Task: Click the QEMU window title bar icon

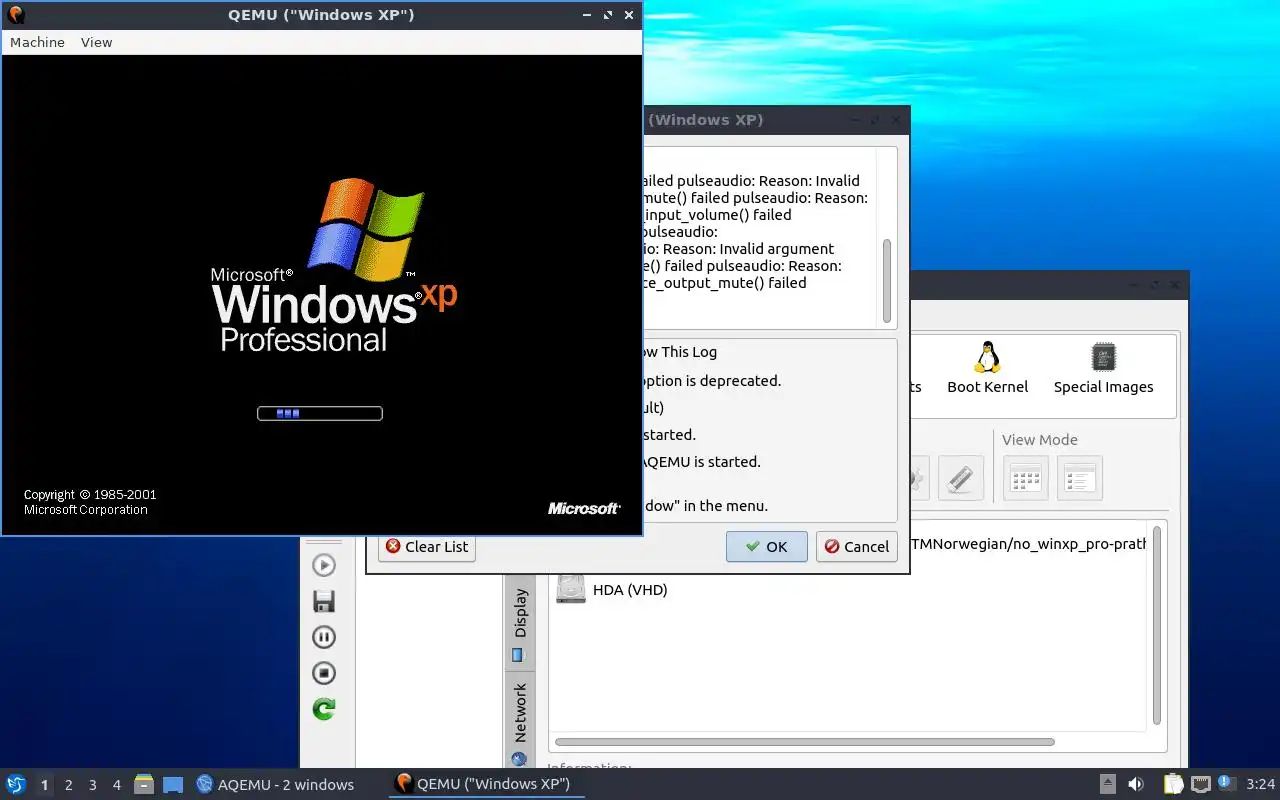Action: 15,15
